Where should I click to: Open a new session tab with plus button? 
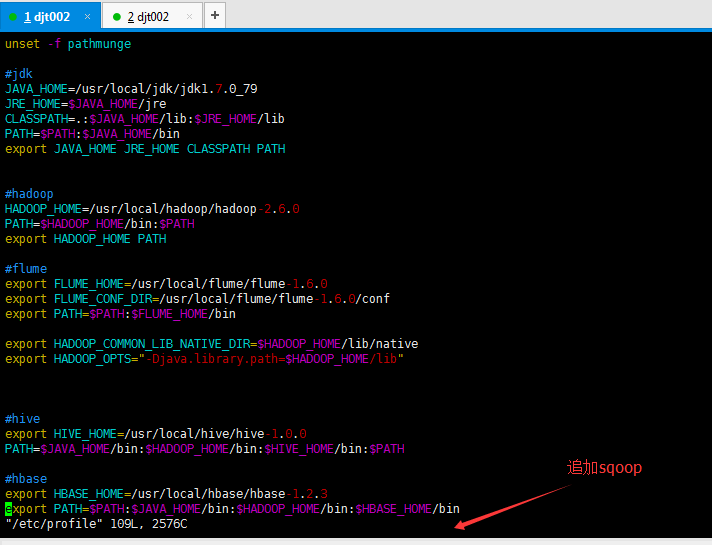point(215,15)
